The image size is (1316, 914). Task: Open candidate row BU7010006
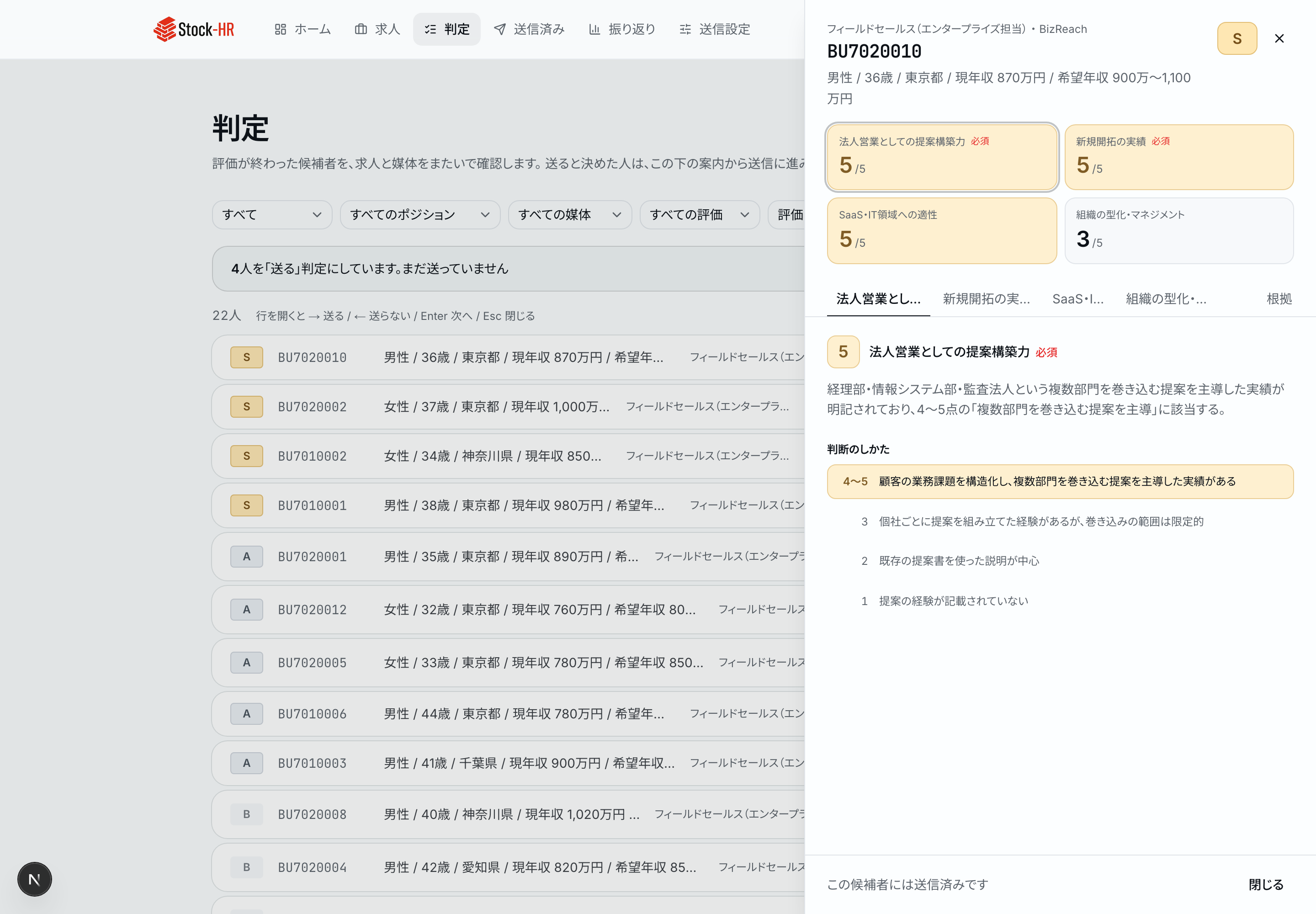click(509, 713)
